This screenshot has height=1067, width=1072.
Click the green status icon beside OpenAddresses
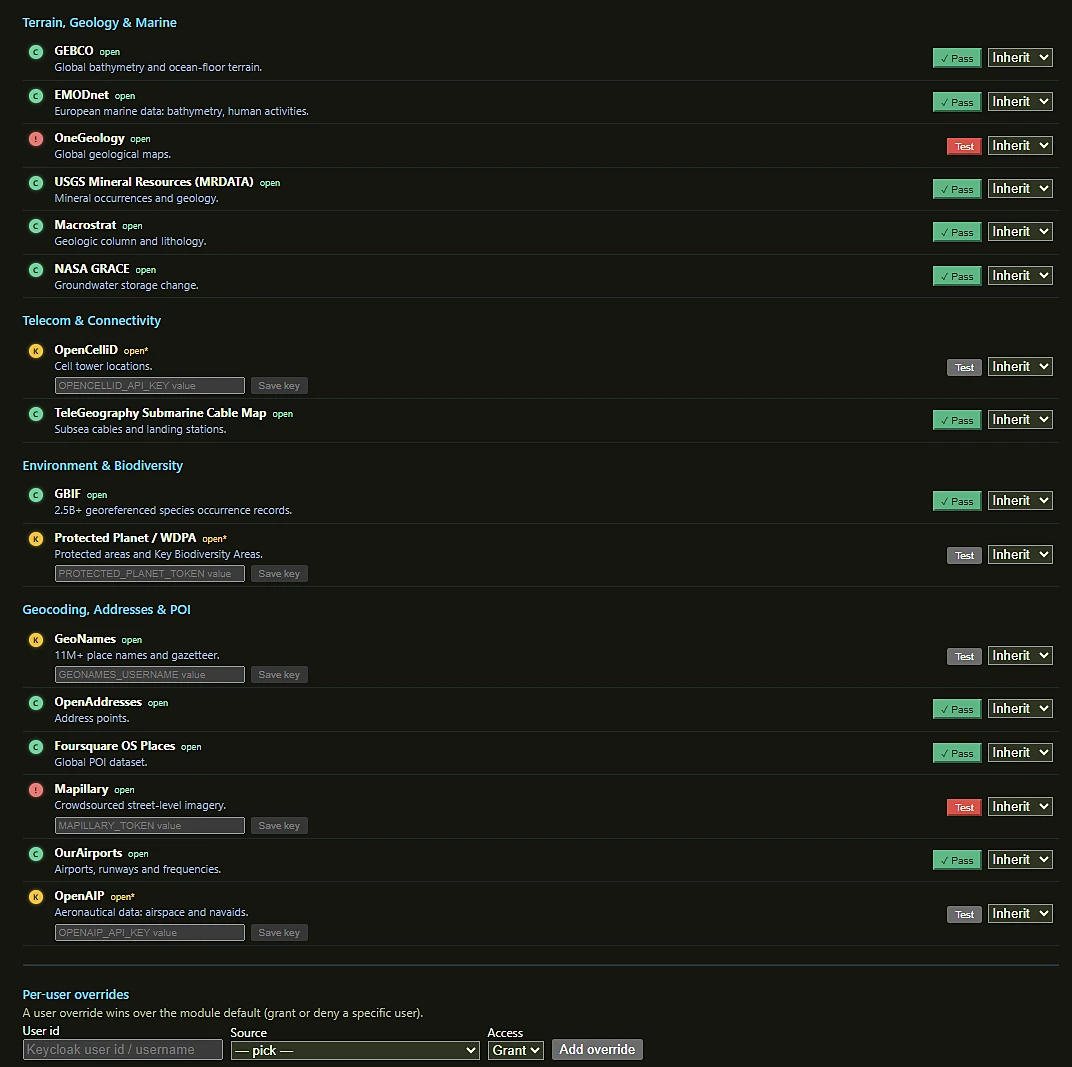pyautogui.click(x=36, y=703)
